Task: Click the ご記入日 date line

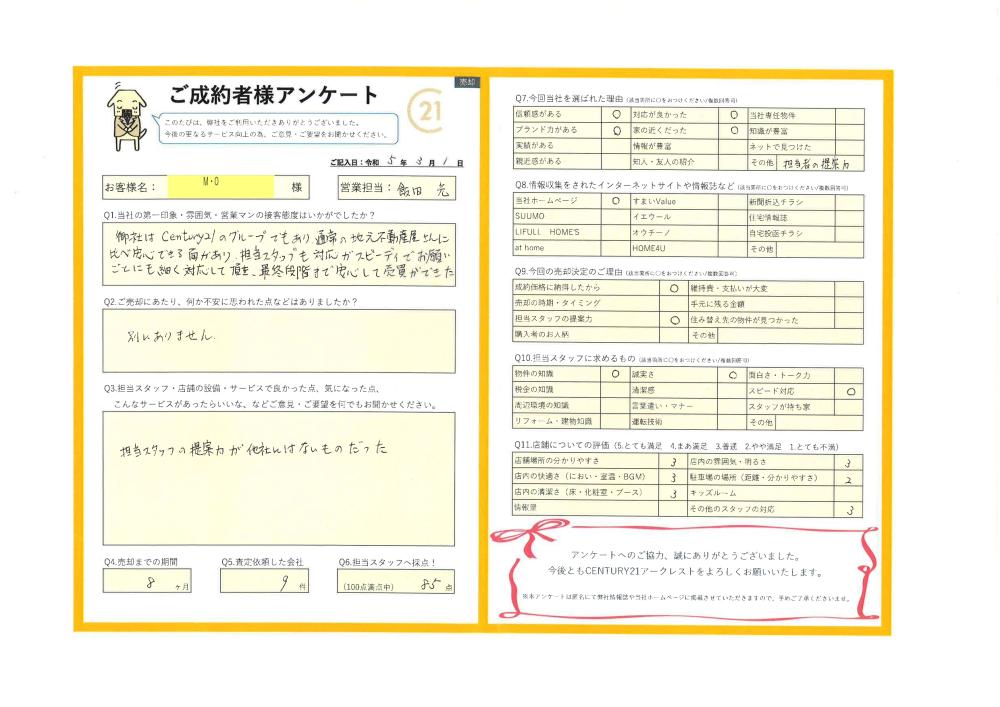Action: pos(397,162)
